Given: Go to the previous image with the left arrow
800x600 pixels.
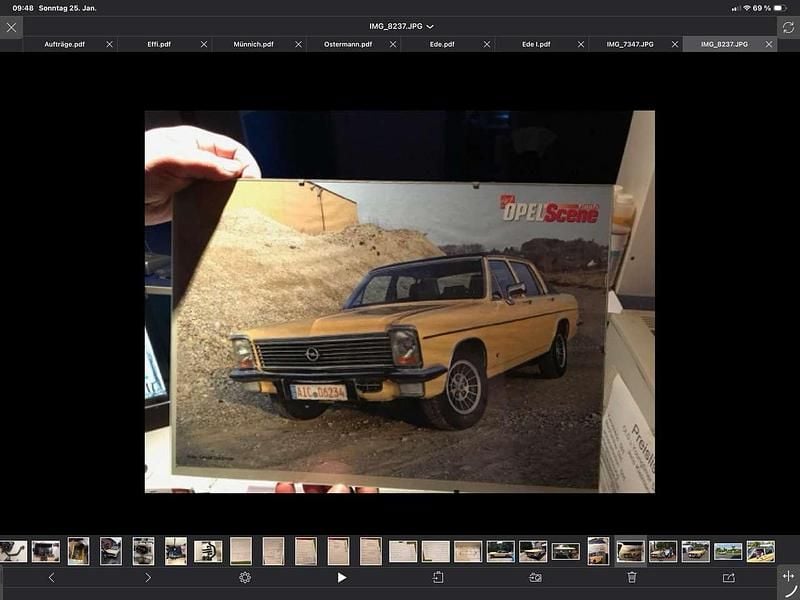Looking at the screenshot, I should point(52,577).
